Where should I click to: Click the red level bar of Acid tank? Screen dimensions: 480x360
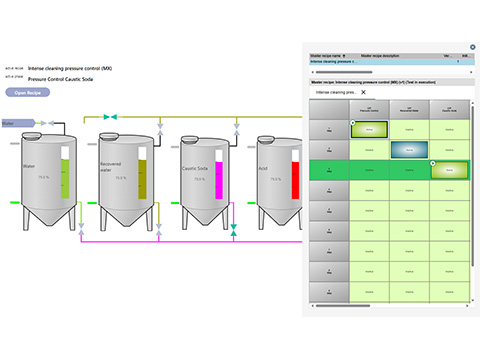point(295,180)
